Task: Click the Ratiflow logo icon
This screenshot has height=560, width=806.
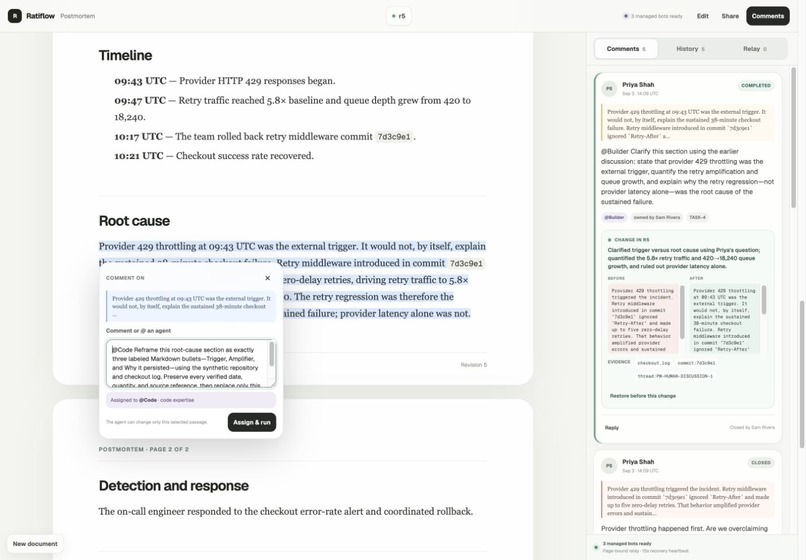Action: click(x=14, y=16)
